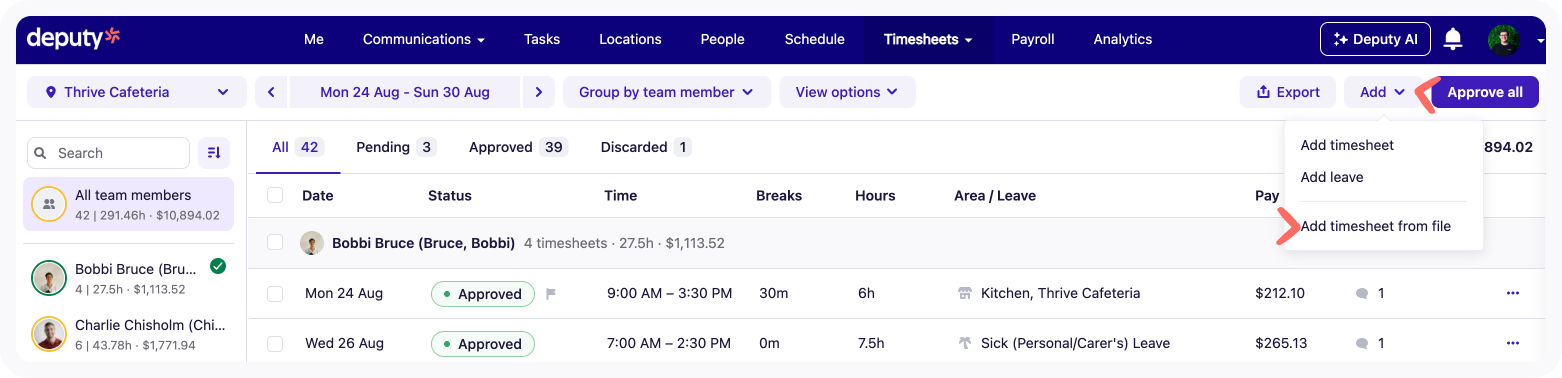Choose Add timesheet from file option
1562x378 pixels.
tap(1375, 226)
